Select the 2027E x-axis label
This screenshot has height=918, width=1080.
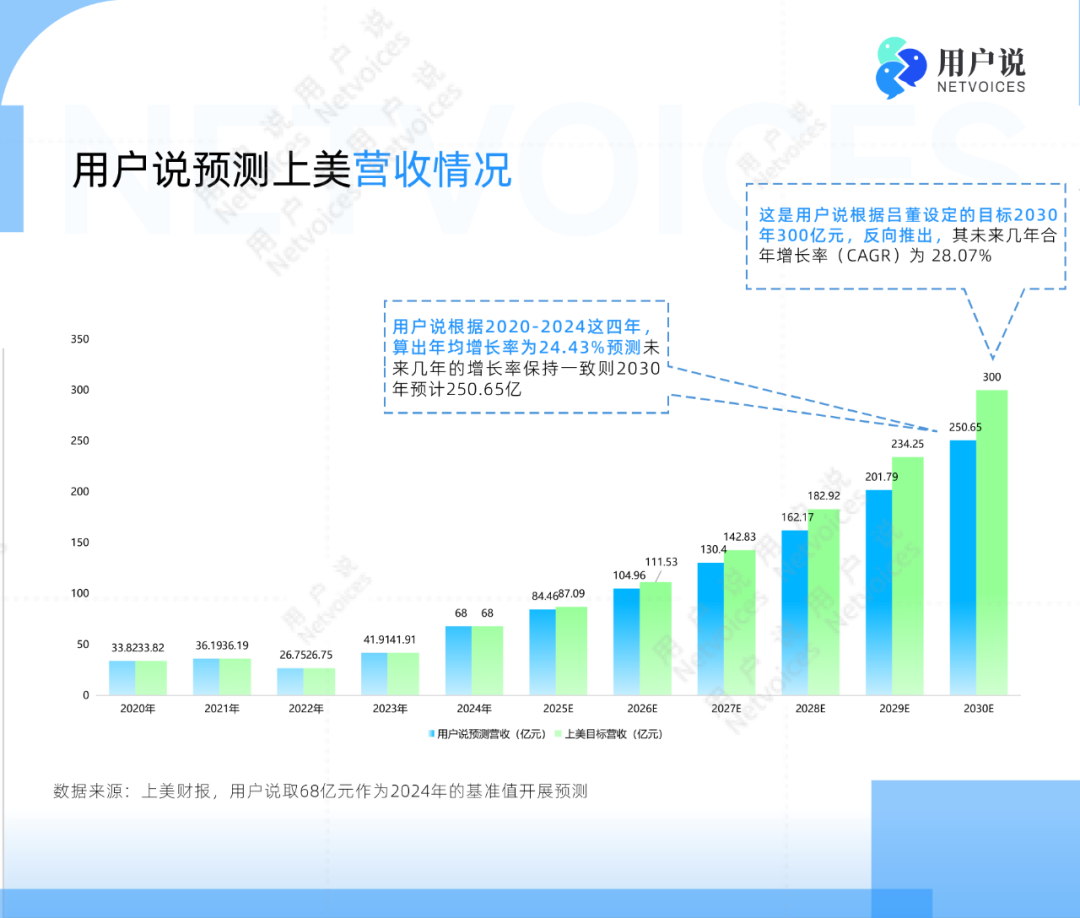(x=726, y=709)
